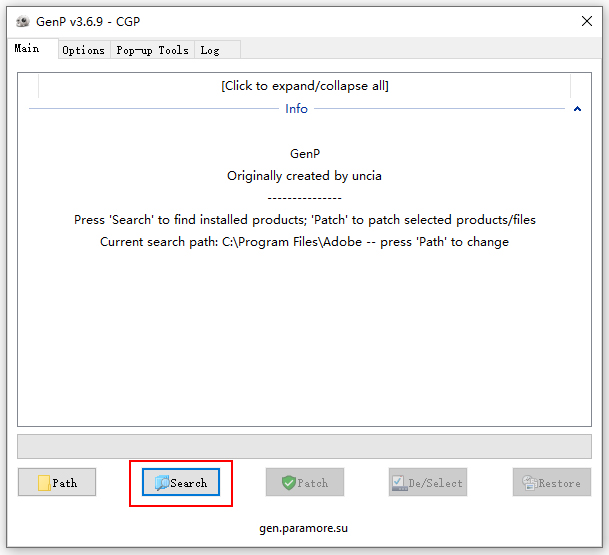Screen dimensions: 609x555
Task: Switch to the Log tab
Action: (217, 50)
